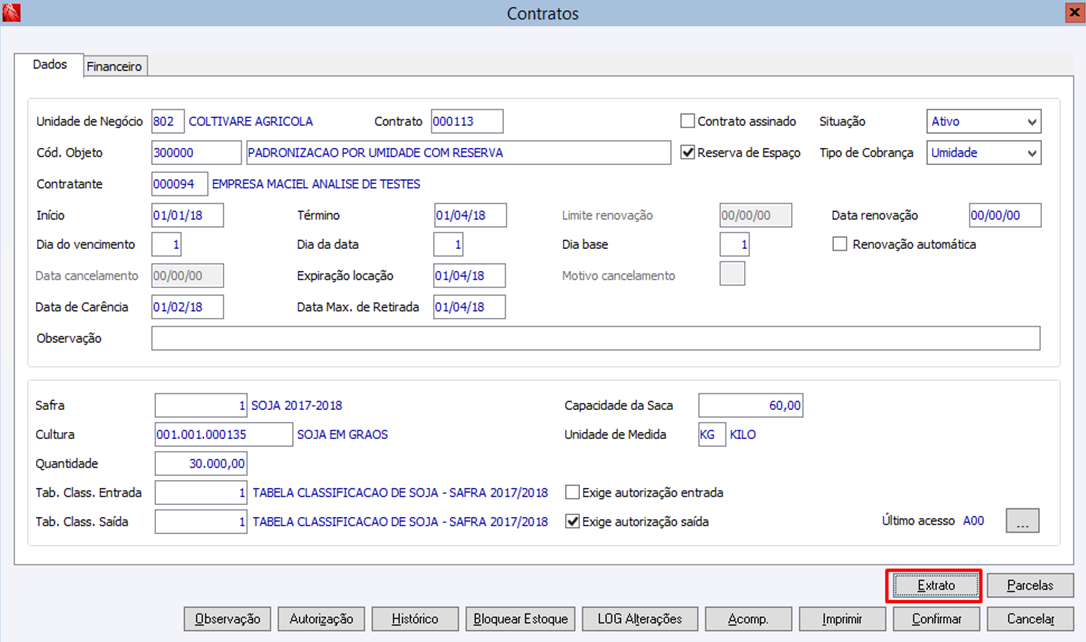Open the Tipo de Cobrança dropdown
Screen dimensions: 1086x642
983,153
